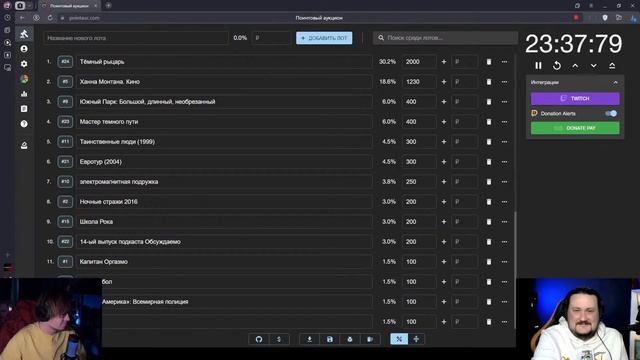Click the timer display 23:37:79

(573, 44)
